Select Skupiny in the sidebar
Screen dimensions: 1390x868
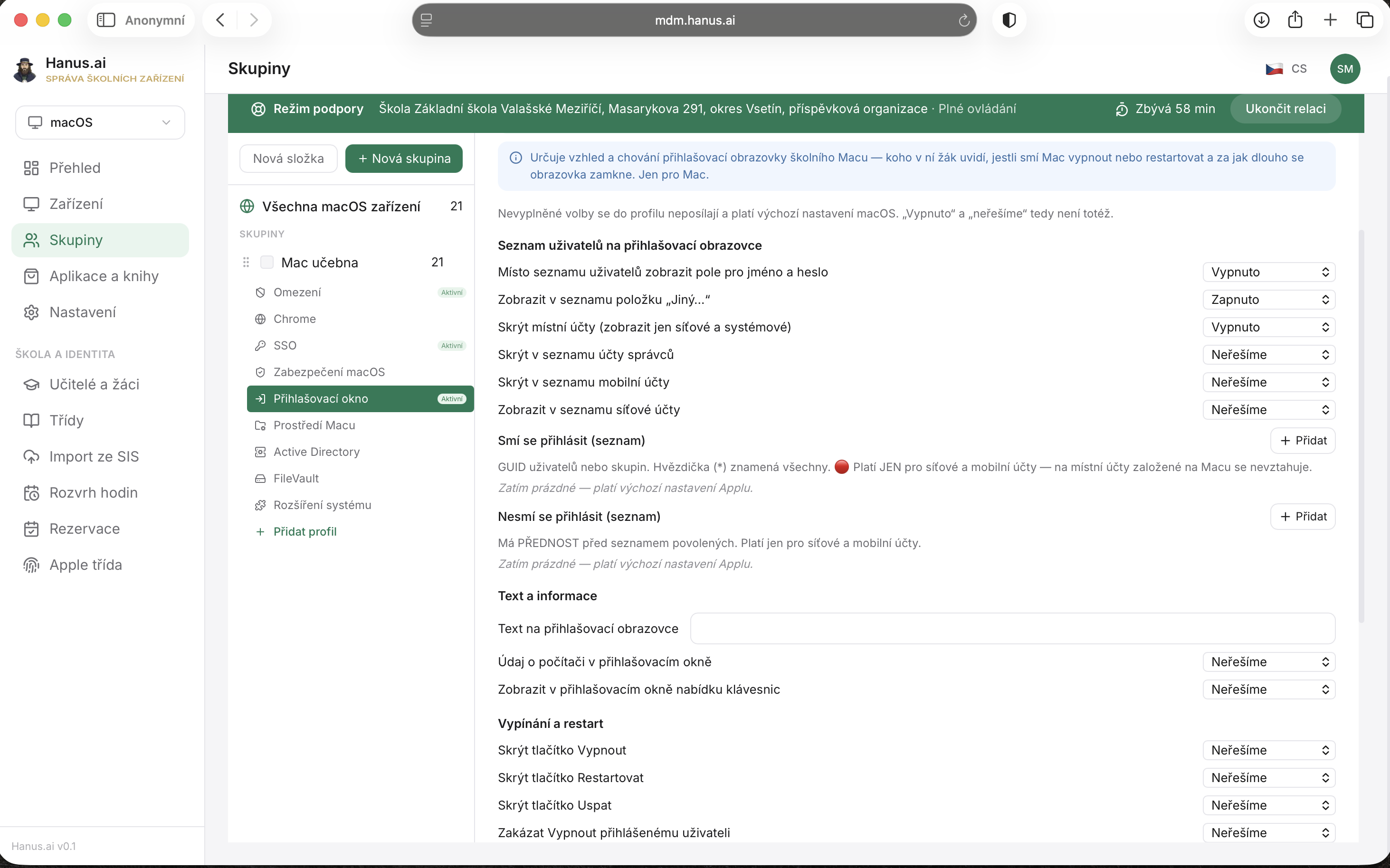100,240
